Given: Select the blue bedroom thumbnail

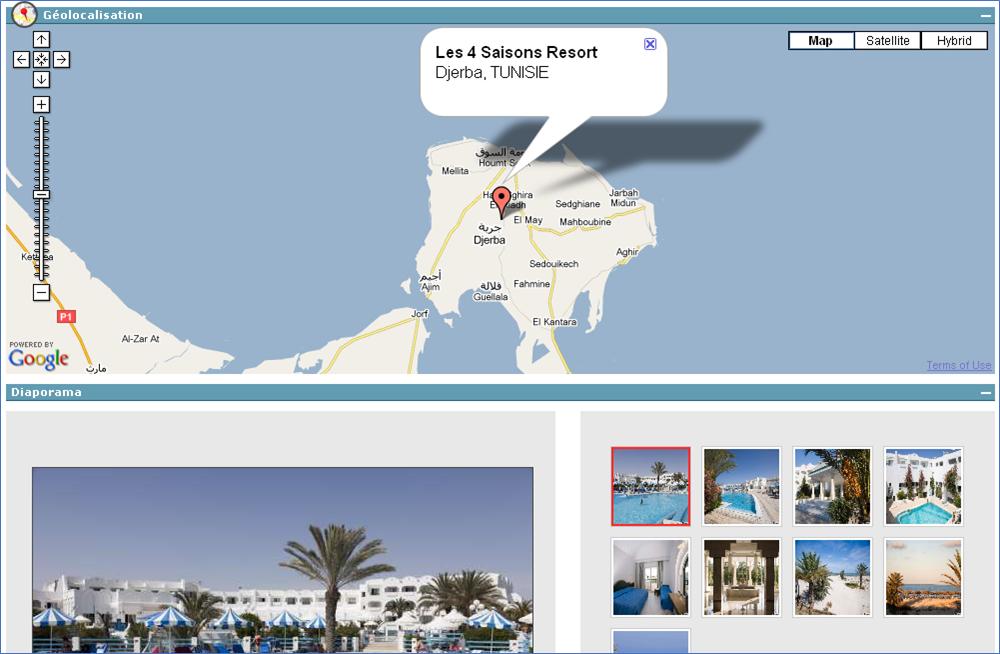Looking at the screenshot, I should pos(651,577).
